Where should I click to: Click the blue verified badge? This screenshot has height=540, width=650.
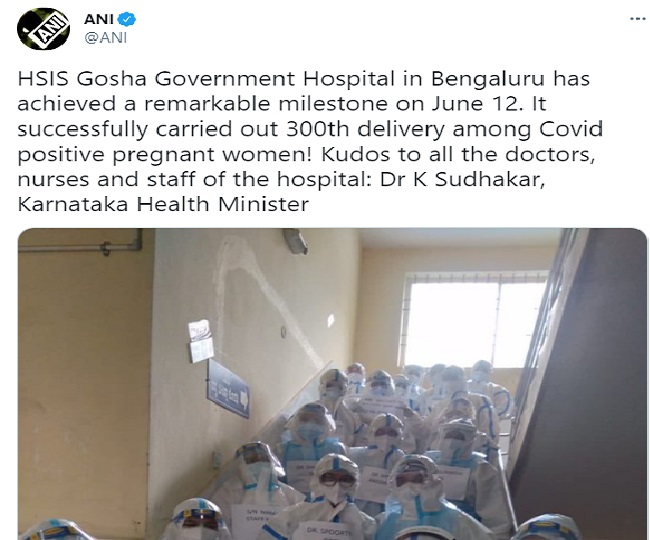[126, 19]
